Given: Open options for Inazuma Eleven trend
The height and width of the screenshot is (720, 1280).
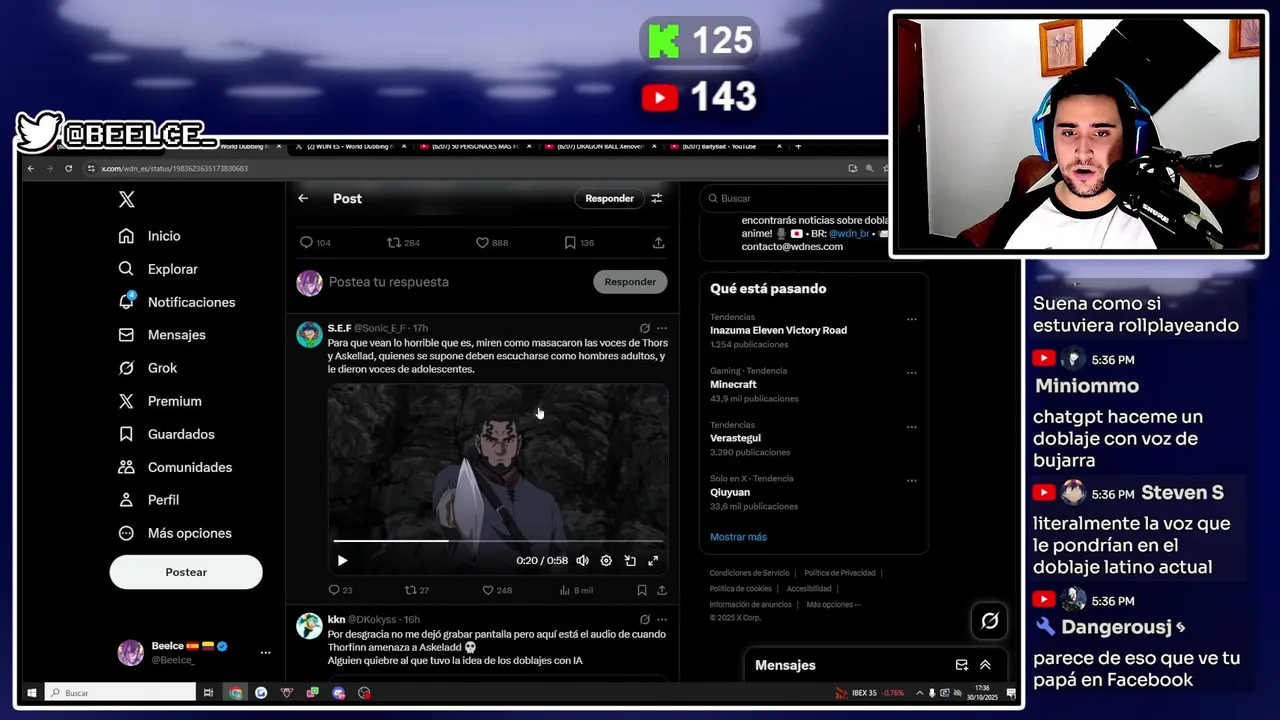Looking at the screenshot, I should click(x=911, y=319).
